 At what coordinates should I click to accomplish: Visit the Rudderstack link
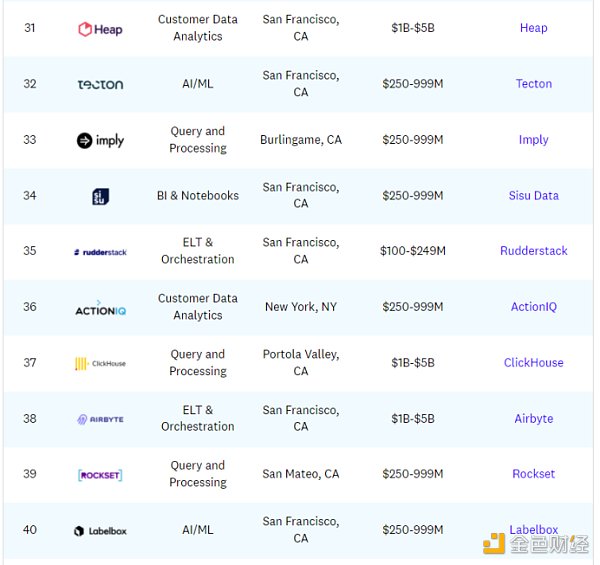pyautogui.click(x=533, y=251)
